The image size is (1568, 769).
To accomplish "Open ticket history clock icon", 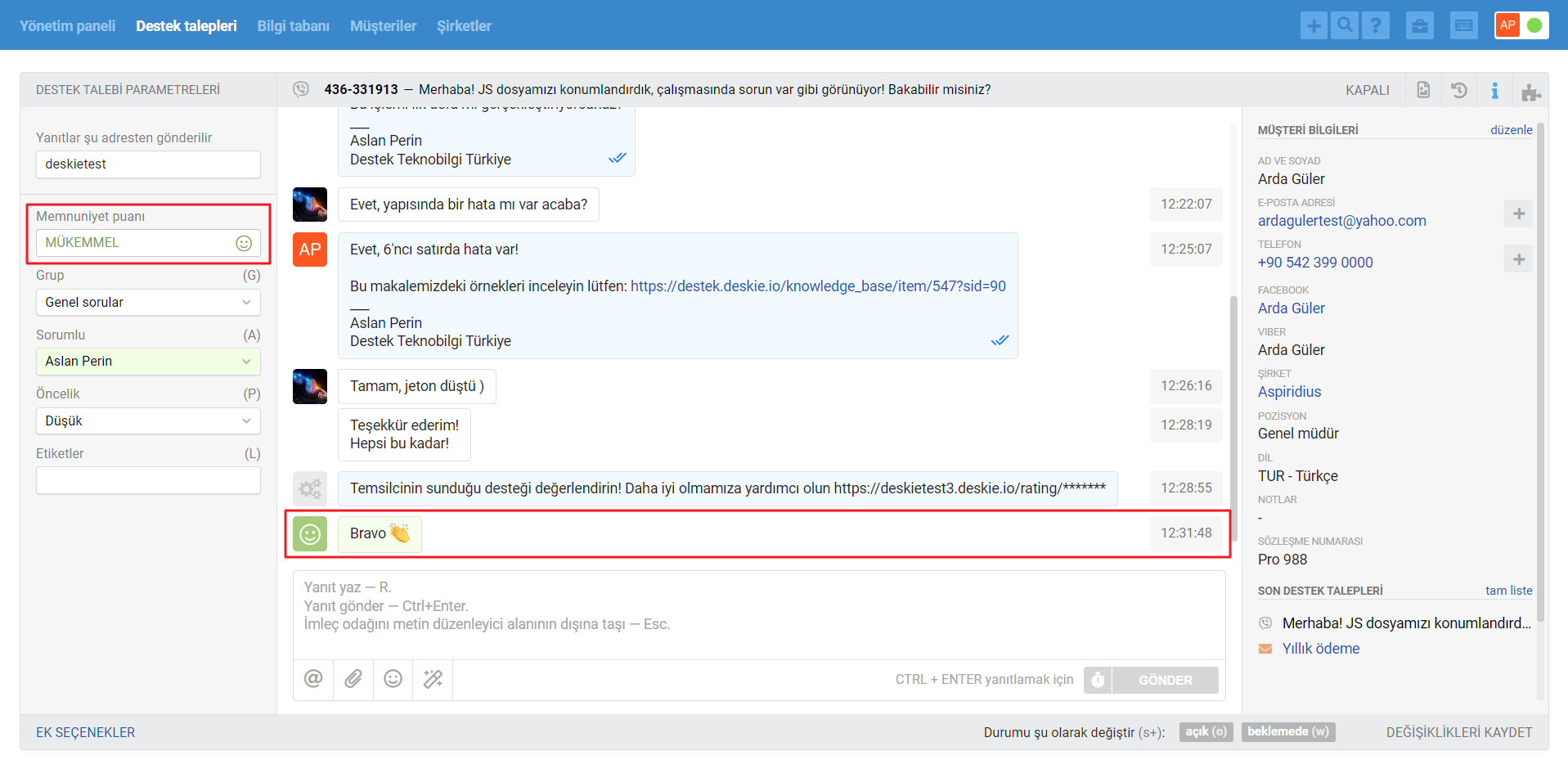I will pyautogui.click(x=1459, y=90).
